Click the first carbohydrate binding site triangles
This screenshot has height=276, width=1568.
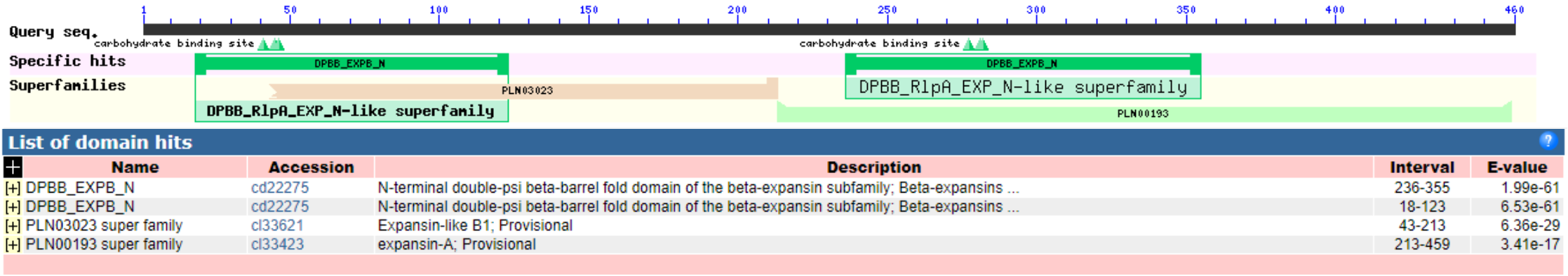pos(271,44)
